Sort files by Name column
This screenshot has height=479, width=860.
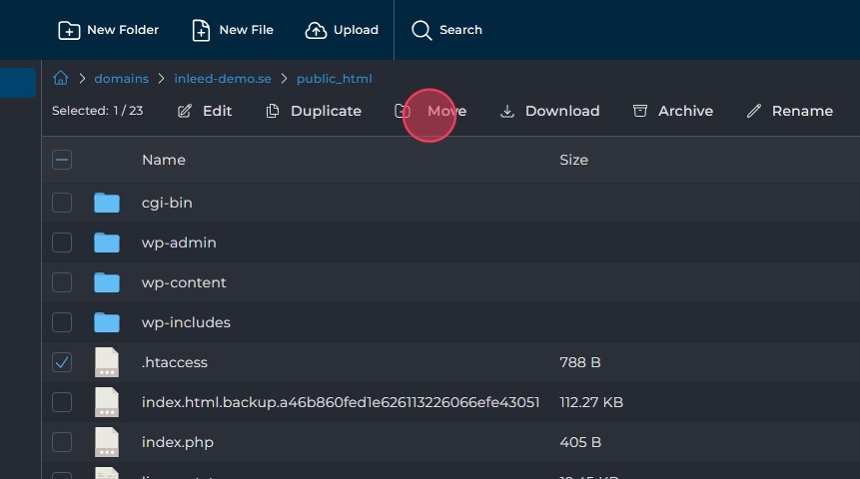[x=163, y=160]
